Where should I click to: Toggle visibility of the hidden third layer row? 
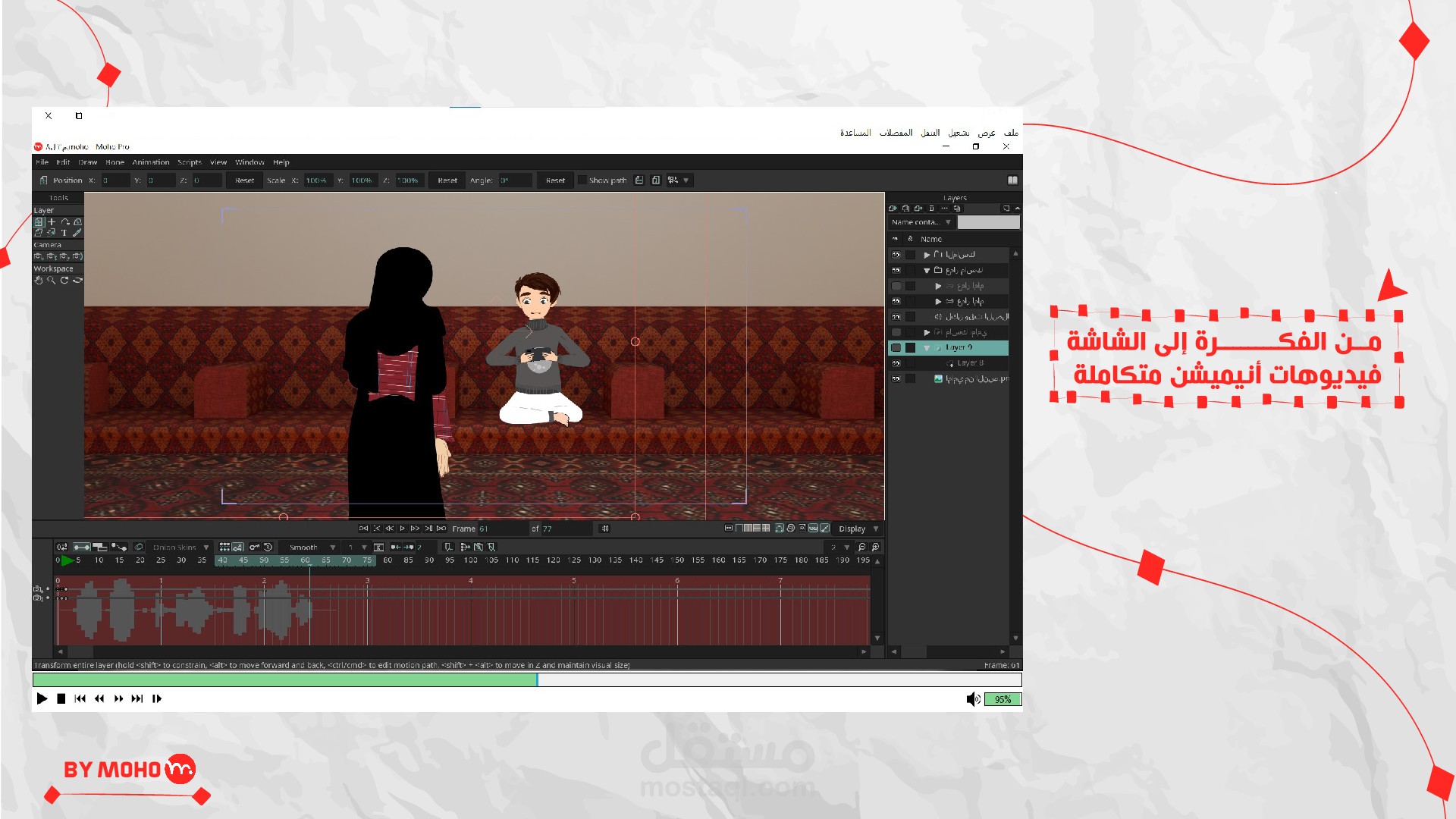896,286
